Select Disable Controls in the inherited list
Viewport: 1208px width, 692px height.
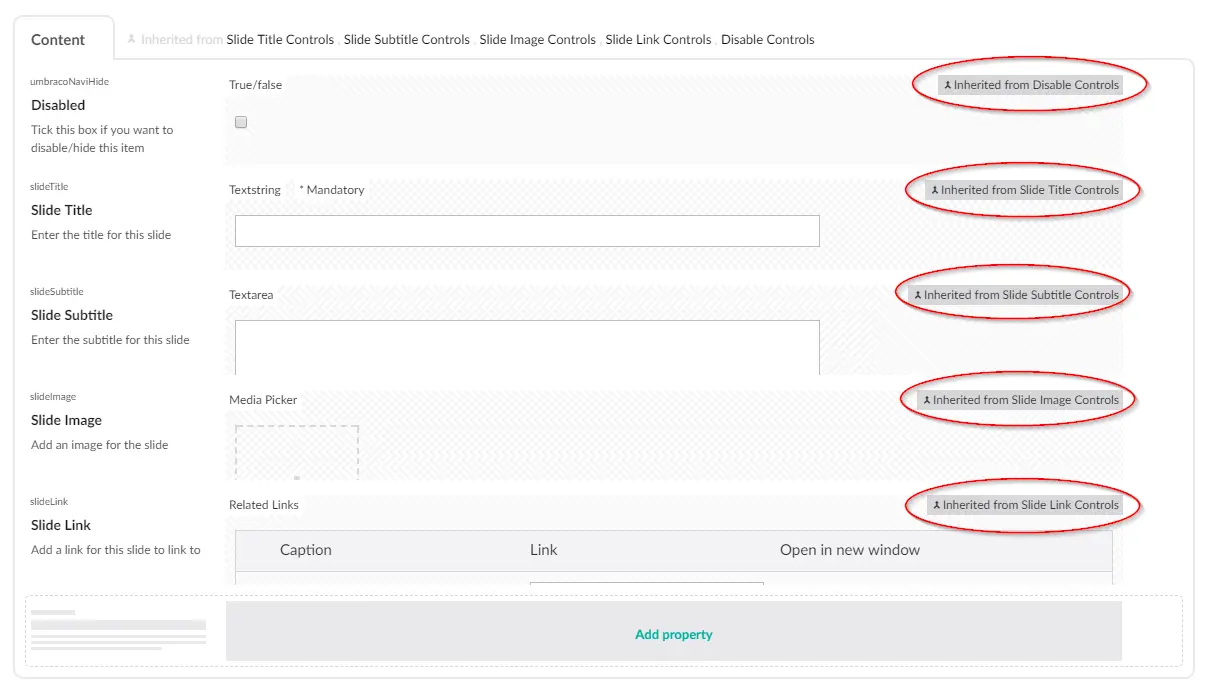pyautogui.click(x=767, y=40)
